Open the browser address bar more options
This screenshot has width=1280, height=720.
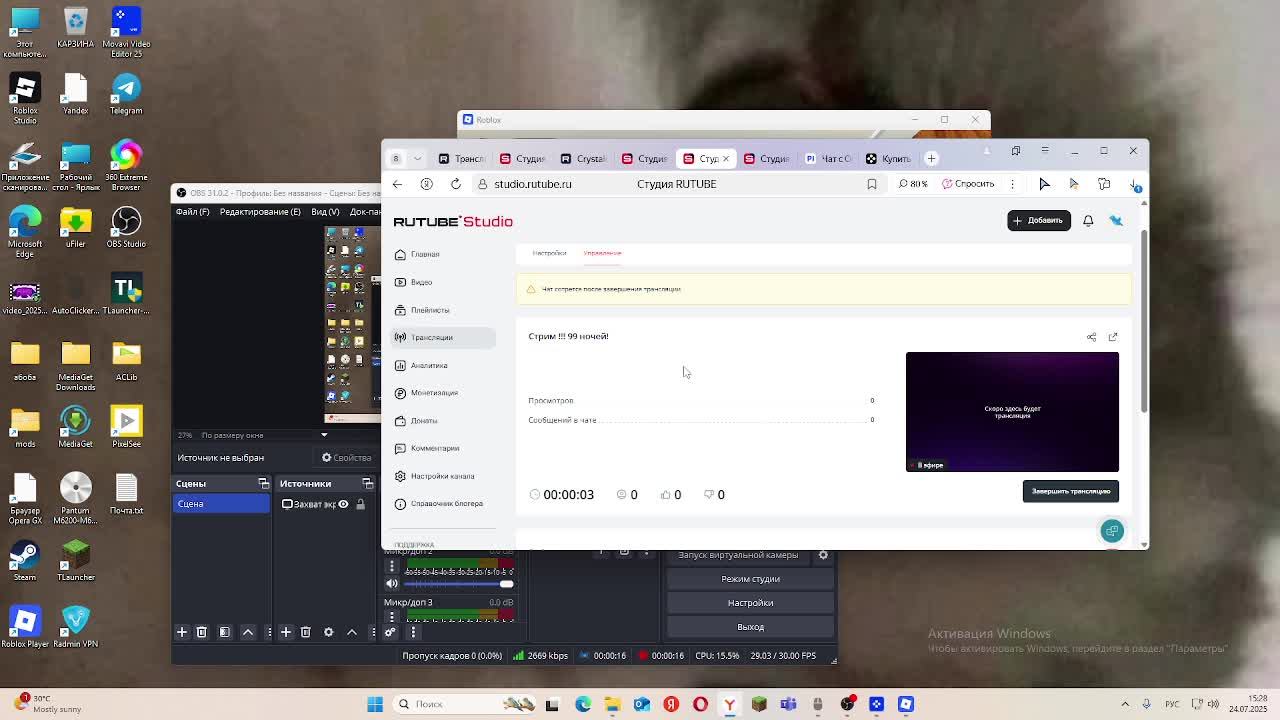coord(1012,184)
